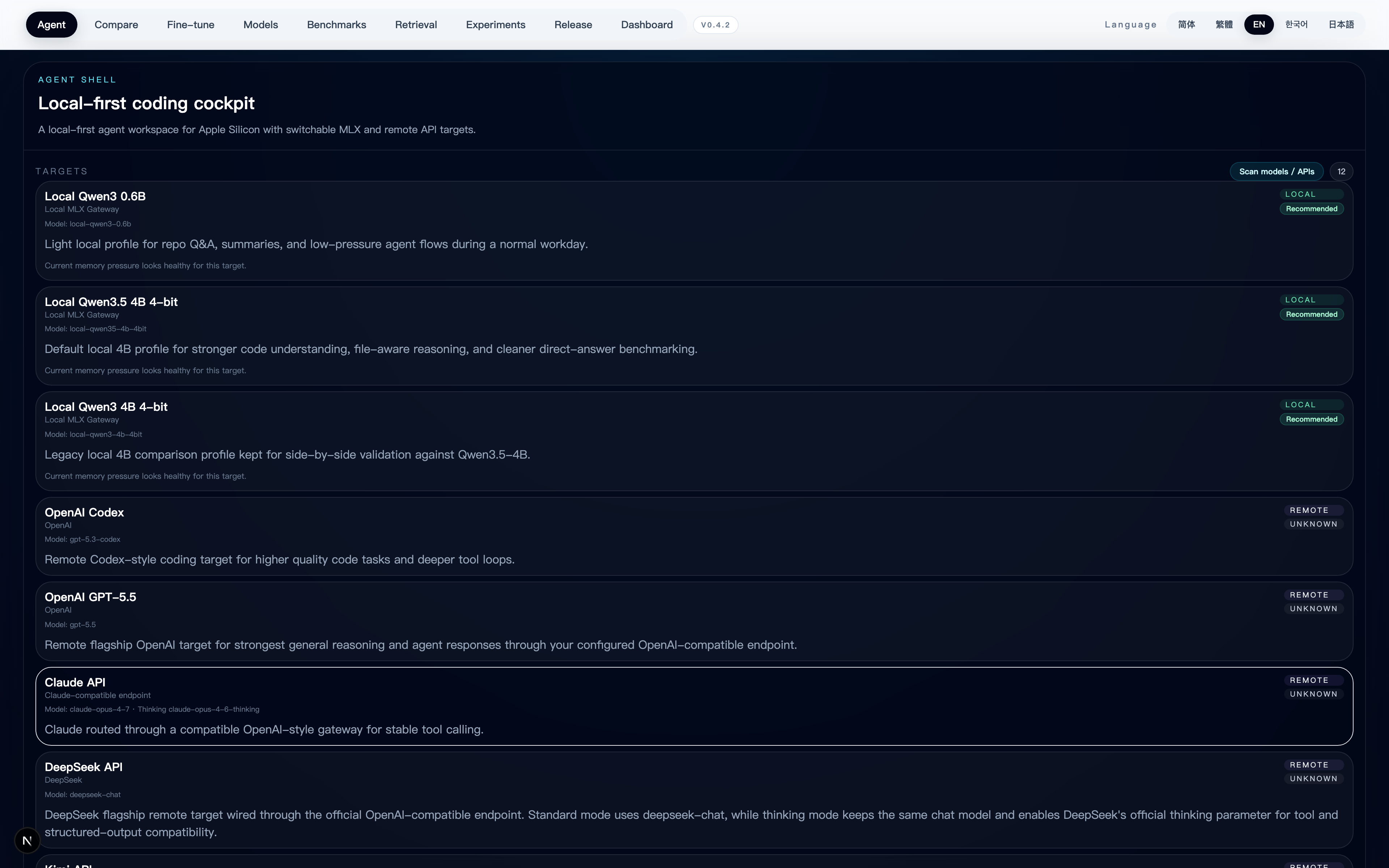This screenshot has height=868, width=1389.
Task: Click 'Model: local-qwen3-0.6b' text
Action: 88,224
